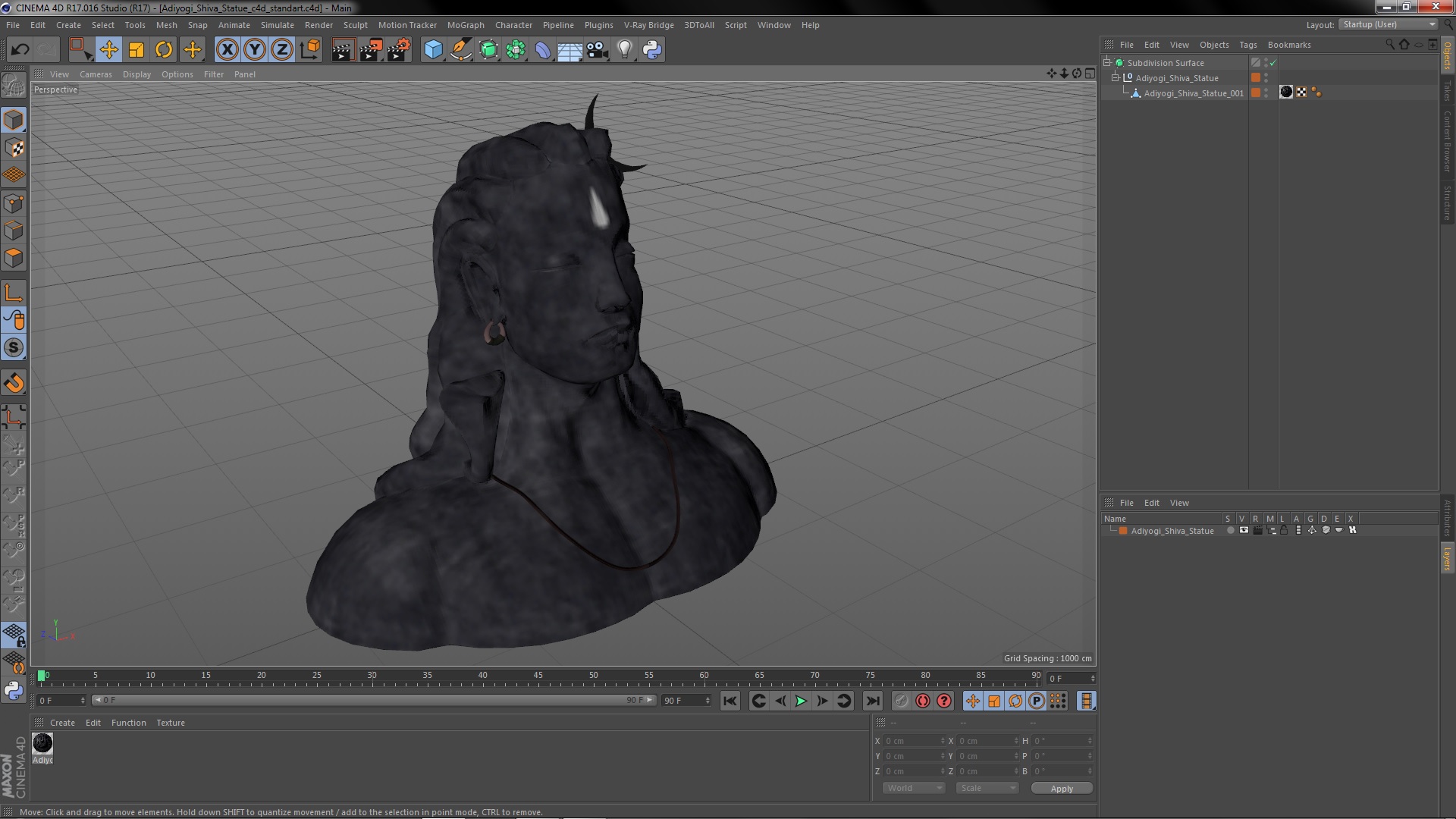Add a light object
Viewport: 1456px width, 819px height.
point(624,50)
